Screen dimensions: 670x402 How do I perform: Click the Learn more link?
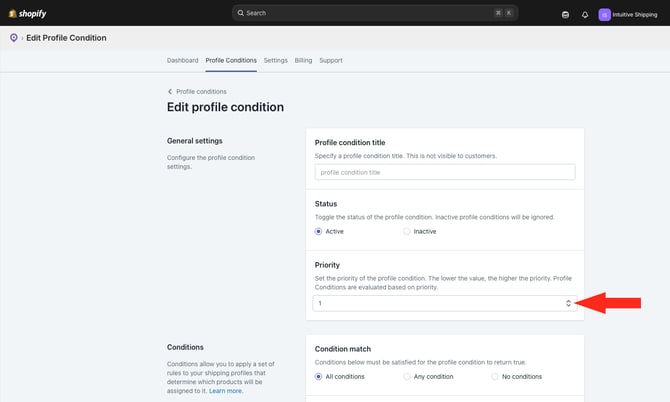pos(226,391)
